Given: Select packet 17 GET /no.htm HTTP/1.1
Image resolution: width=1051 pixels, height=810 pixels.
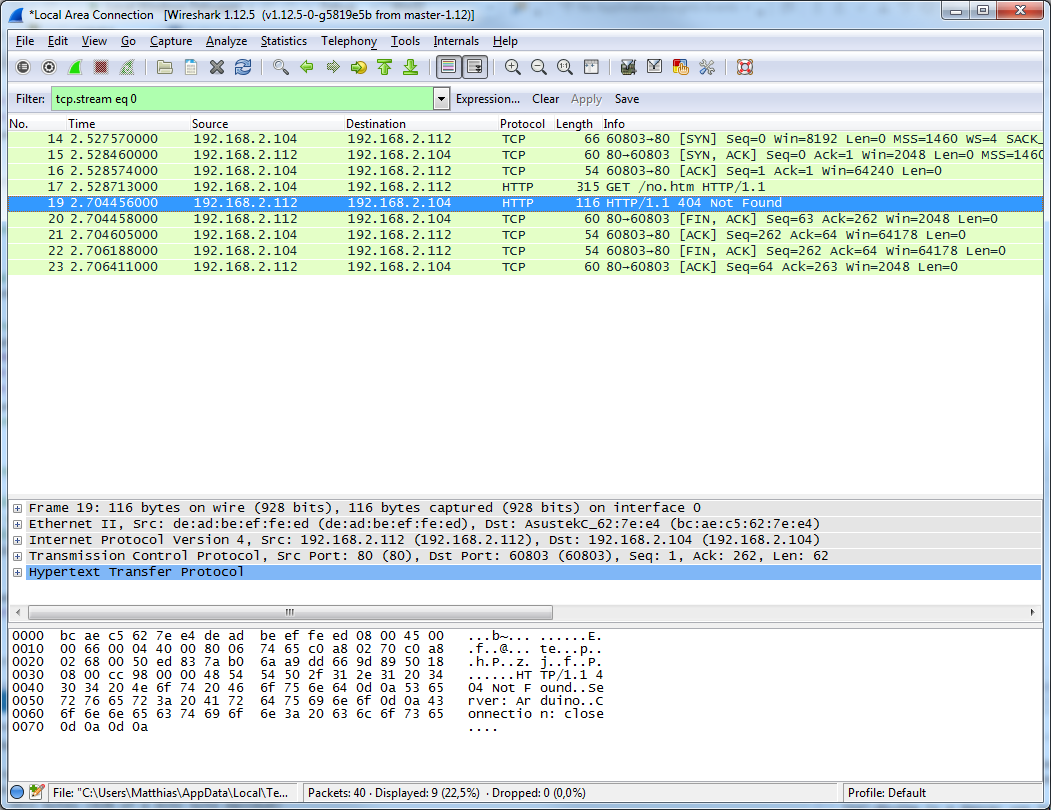Looking at the screenshot, I should [x=526, y=187].
